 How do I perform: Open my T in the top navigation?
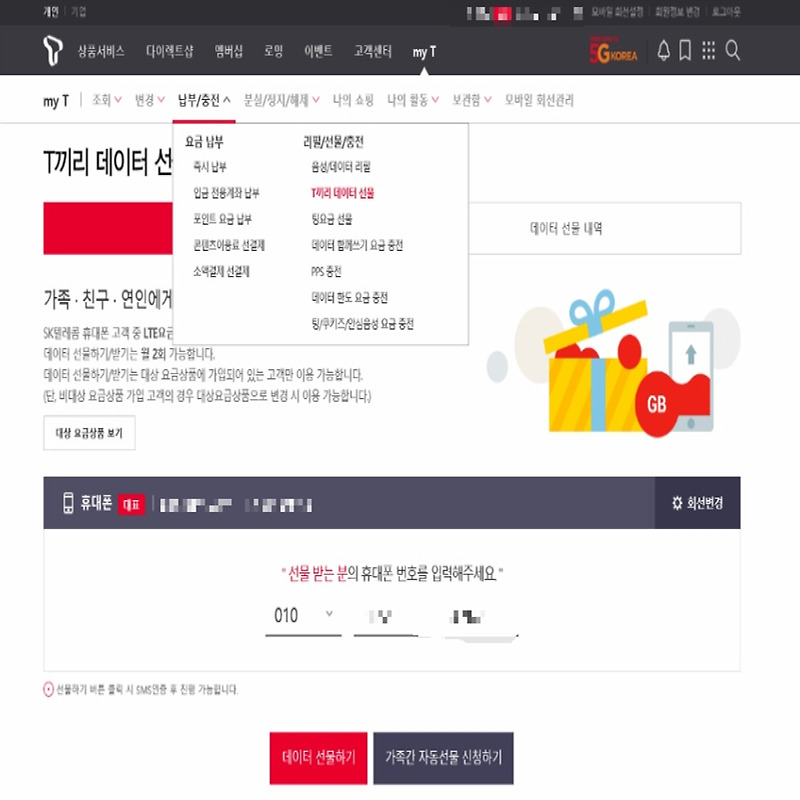(x=424, y=52)
